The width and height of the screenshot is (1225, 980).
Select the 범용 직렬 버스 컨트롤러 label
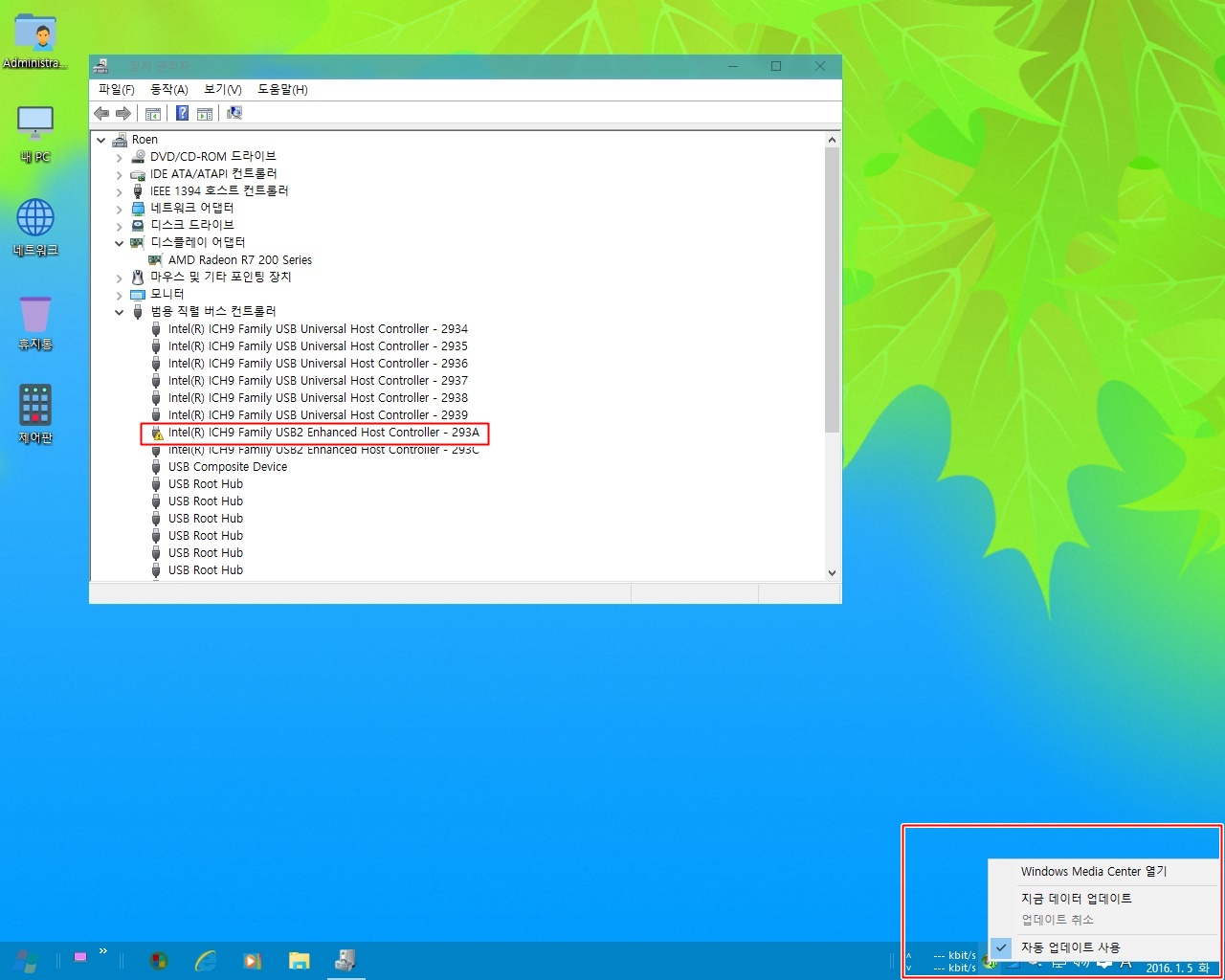[x=213, y=312]
